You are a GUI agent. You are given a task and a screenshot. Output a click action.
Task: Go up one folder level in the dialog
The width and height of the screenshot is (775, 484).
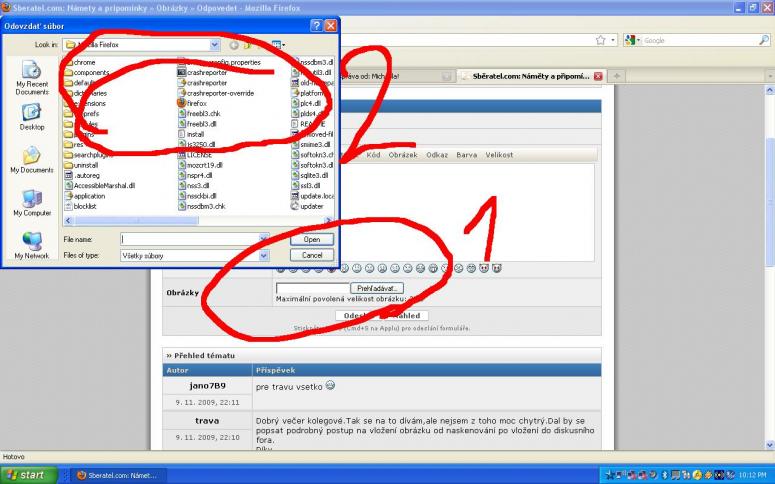pyautogui.click(x=247, y=45)
